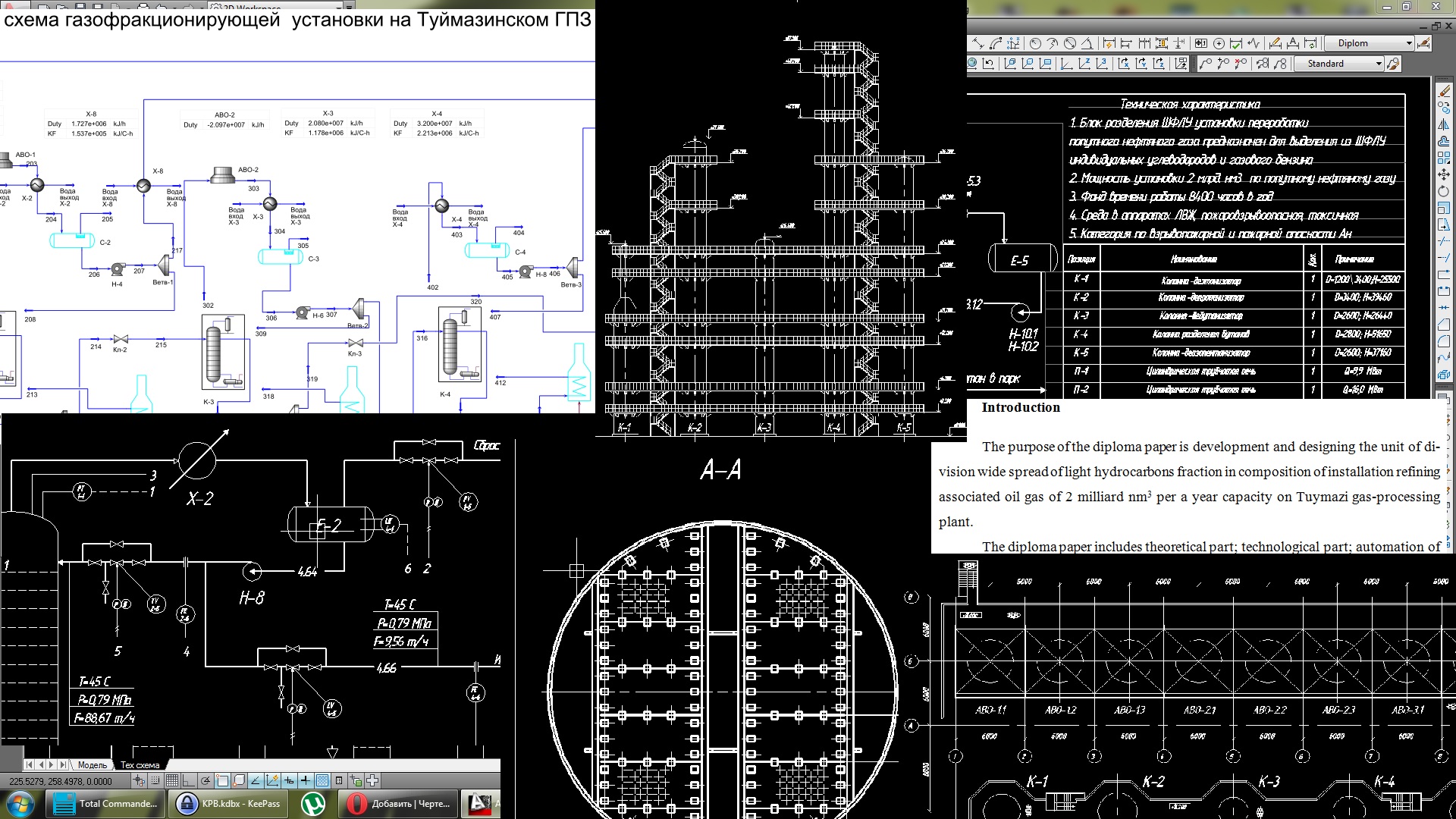Image resolution: width=1456 pixels, height=819 pixels.
Task: Click the UCS World globe icon
Action: [972, 64]
